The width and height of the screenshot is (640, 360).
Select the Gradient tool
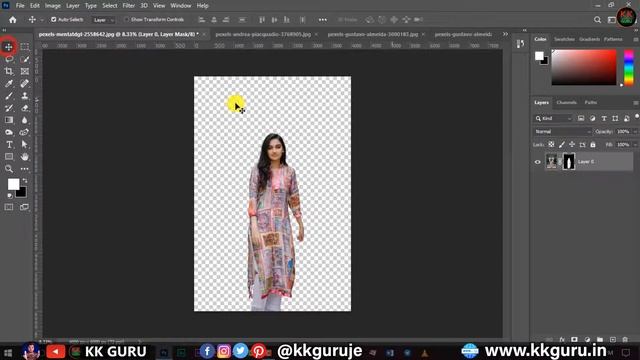click(x=9, y=120)
